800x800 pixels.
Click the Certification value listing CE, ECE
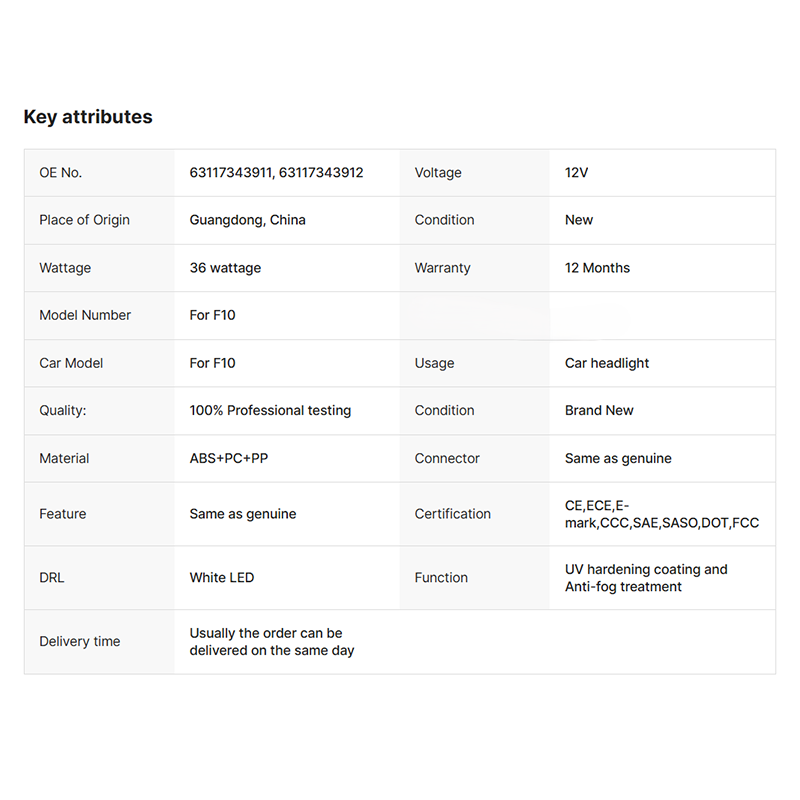coord(661,514)
